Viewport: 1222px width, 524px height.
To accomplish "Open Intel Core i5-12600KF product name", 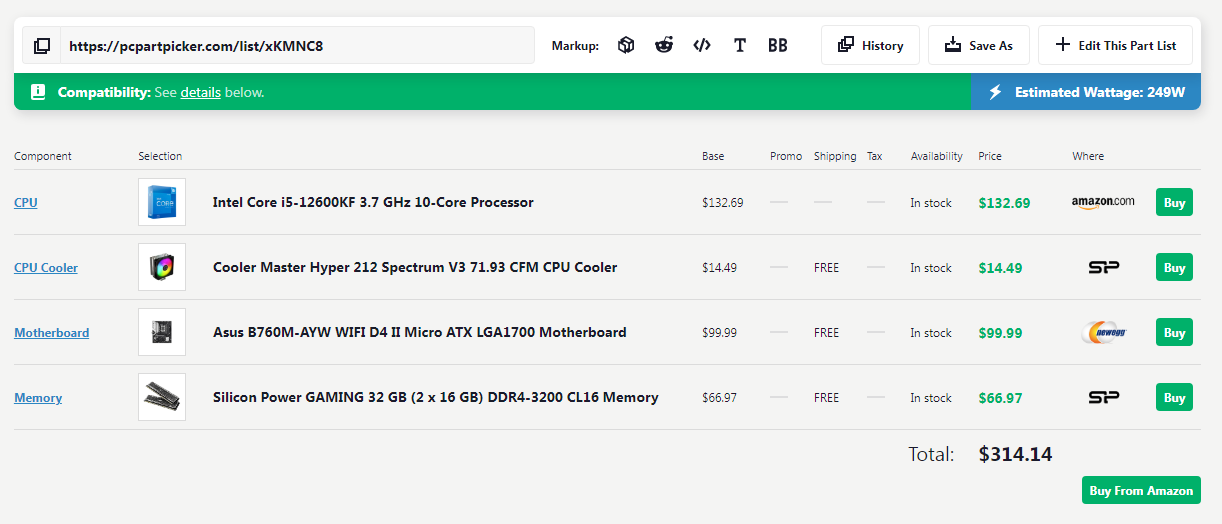I will pos(373,202).
